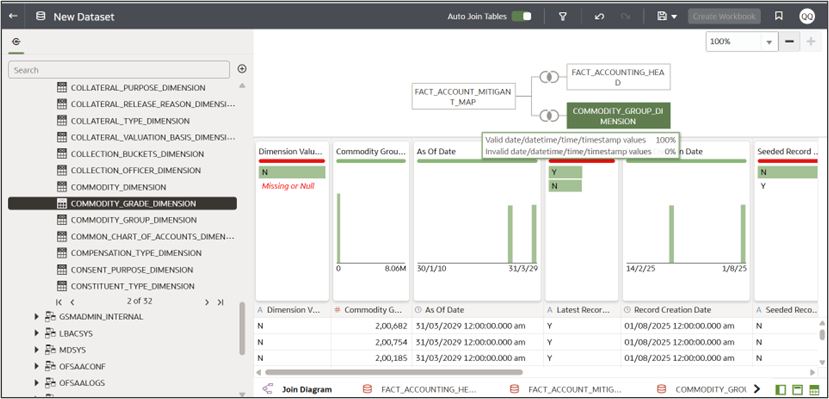Click the Record Creation Date column header
Viewport: 829px width, 399px height.
coord(686,310)
